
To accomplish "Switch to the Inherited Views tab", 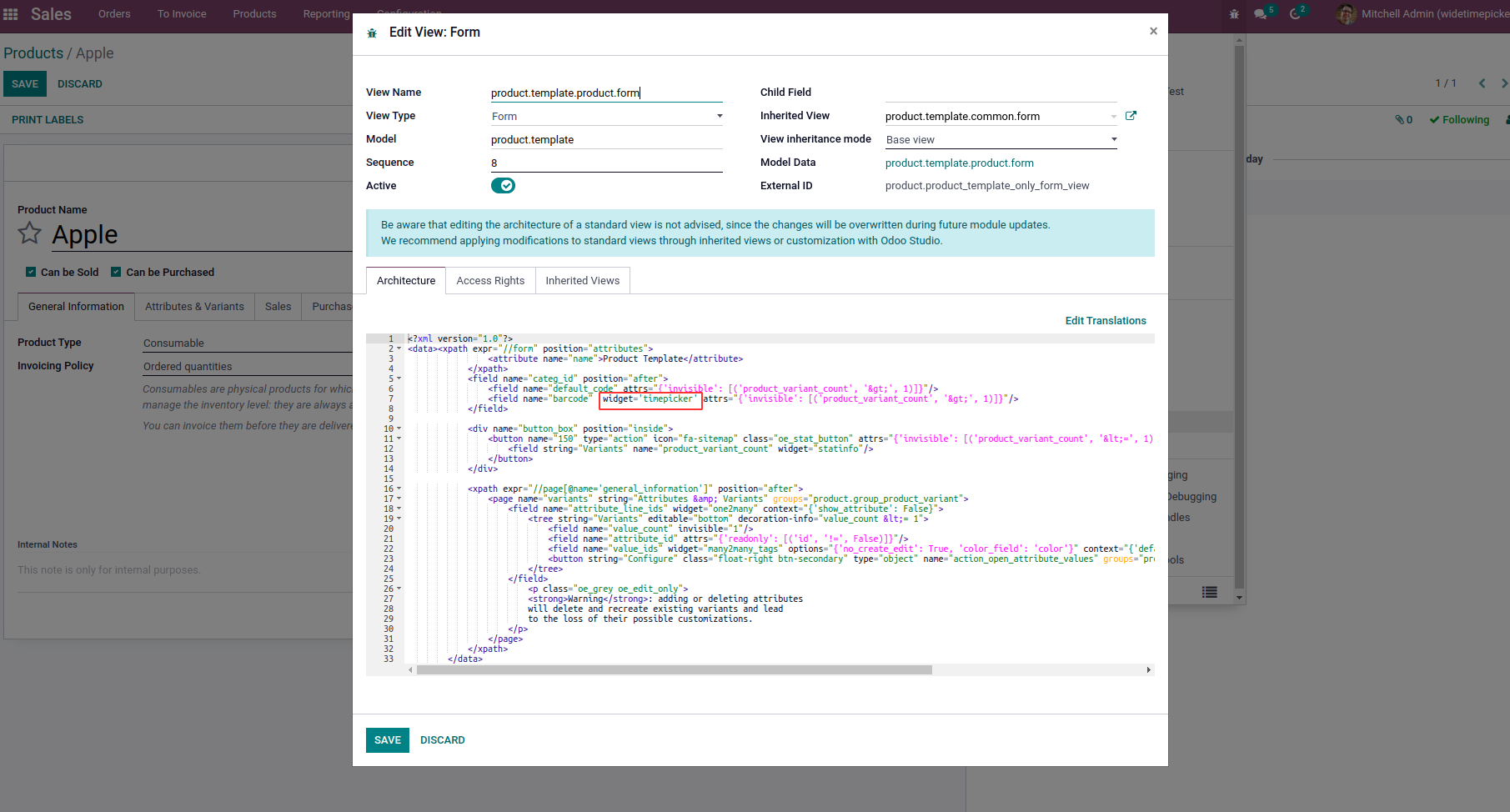I will pyautogui.click(x=583, y=281).
